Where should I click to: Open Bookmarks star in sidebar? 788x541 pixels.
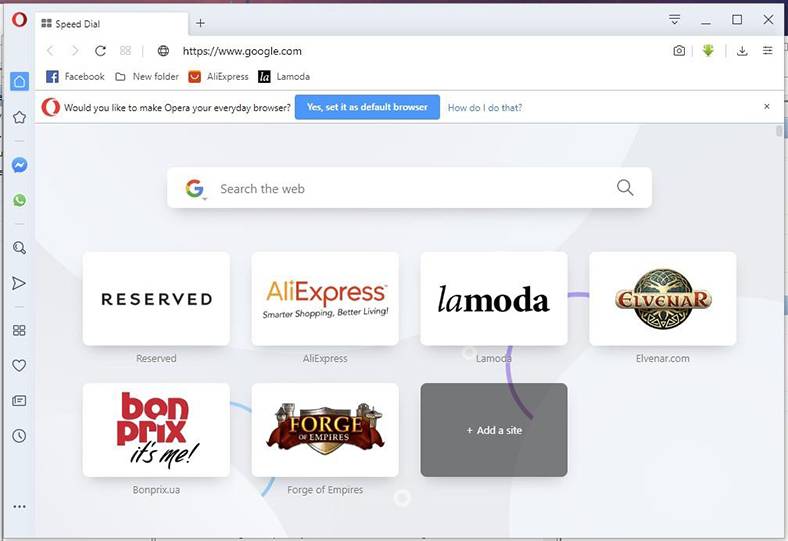point(19,118)
